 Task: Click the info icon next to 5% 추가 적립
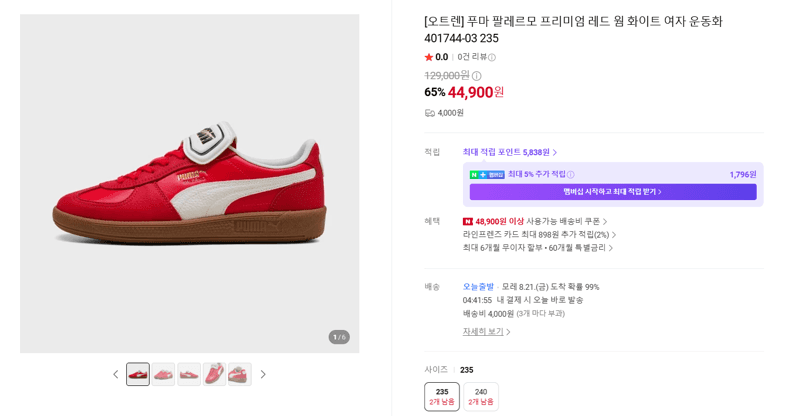[x=571, y=175]
